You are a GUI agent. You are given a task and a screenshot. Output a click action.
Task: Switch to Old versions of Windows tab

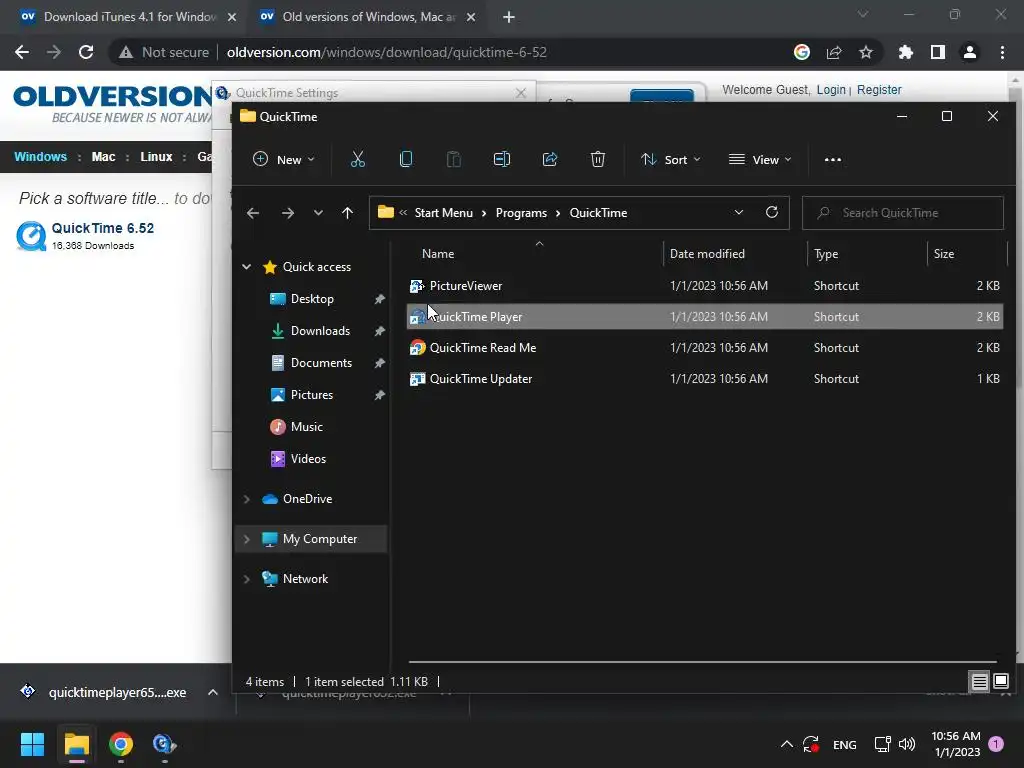[367, 17]
